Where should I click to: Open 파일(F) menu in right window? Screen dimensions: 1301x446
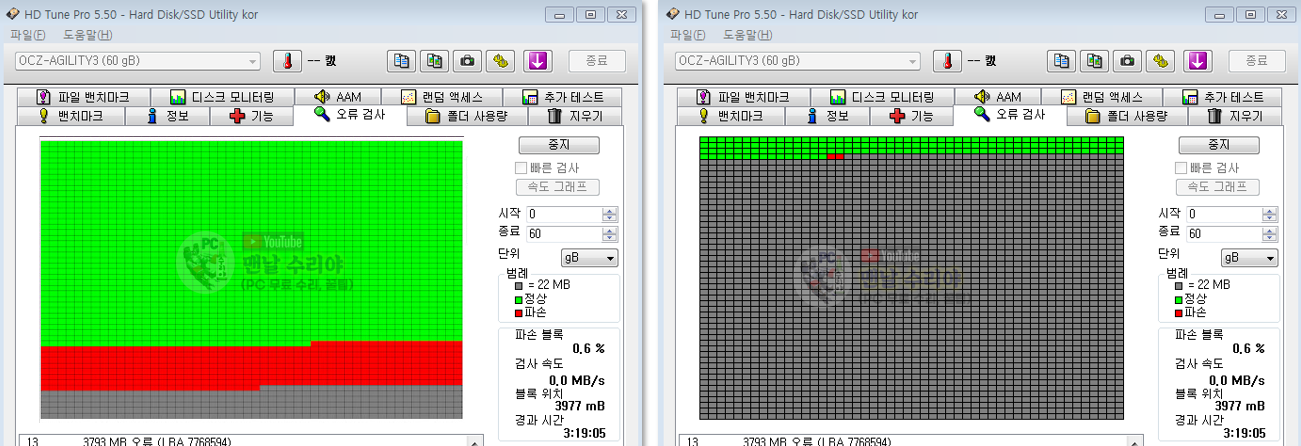click(x=689, y=34)
